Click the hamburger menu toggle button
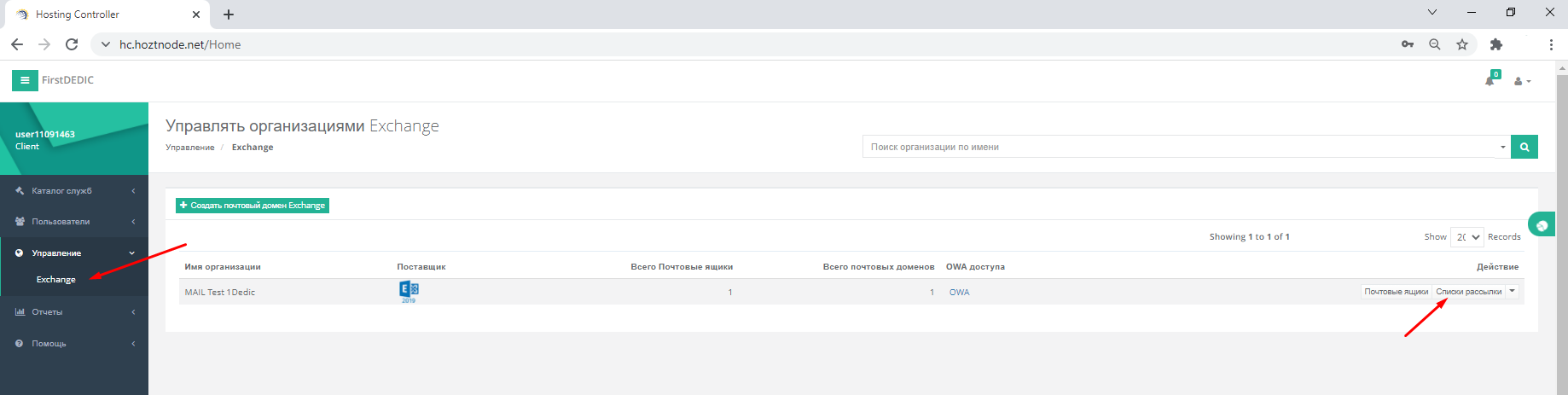This screenshot has width=1568, height=395. tap(24, 80)
